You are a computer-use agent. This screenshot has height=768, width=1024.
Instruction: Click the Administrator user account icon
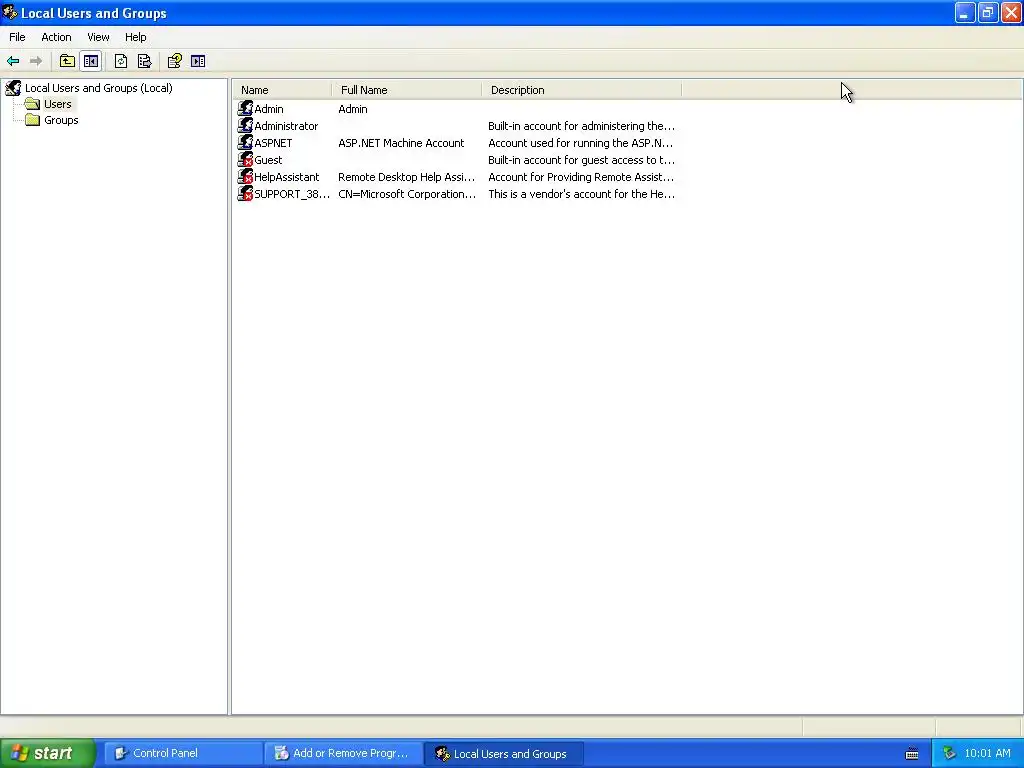[x=246, y=125]
